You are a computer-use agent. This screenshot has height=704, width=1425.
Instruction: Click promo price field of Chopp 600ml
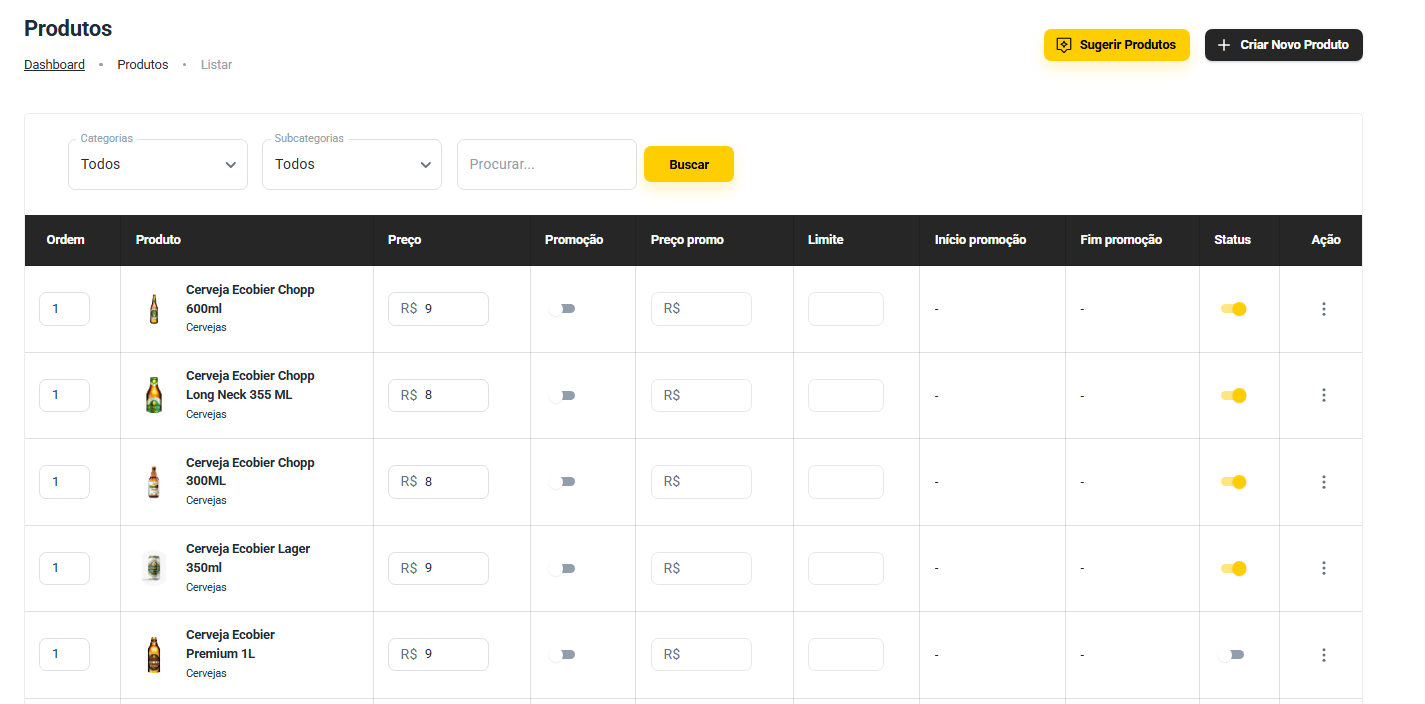701,309
